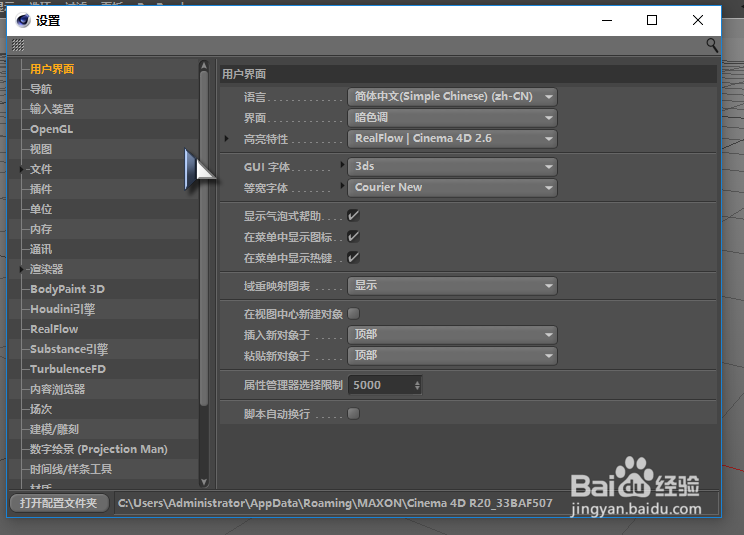Expand the 等宽字体 small arrow
This screenshot has width=744, height=535.
click(x=342, y=185)
